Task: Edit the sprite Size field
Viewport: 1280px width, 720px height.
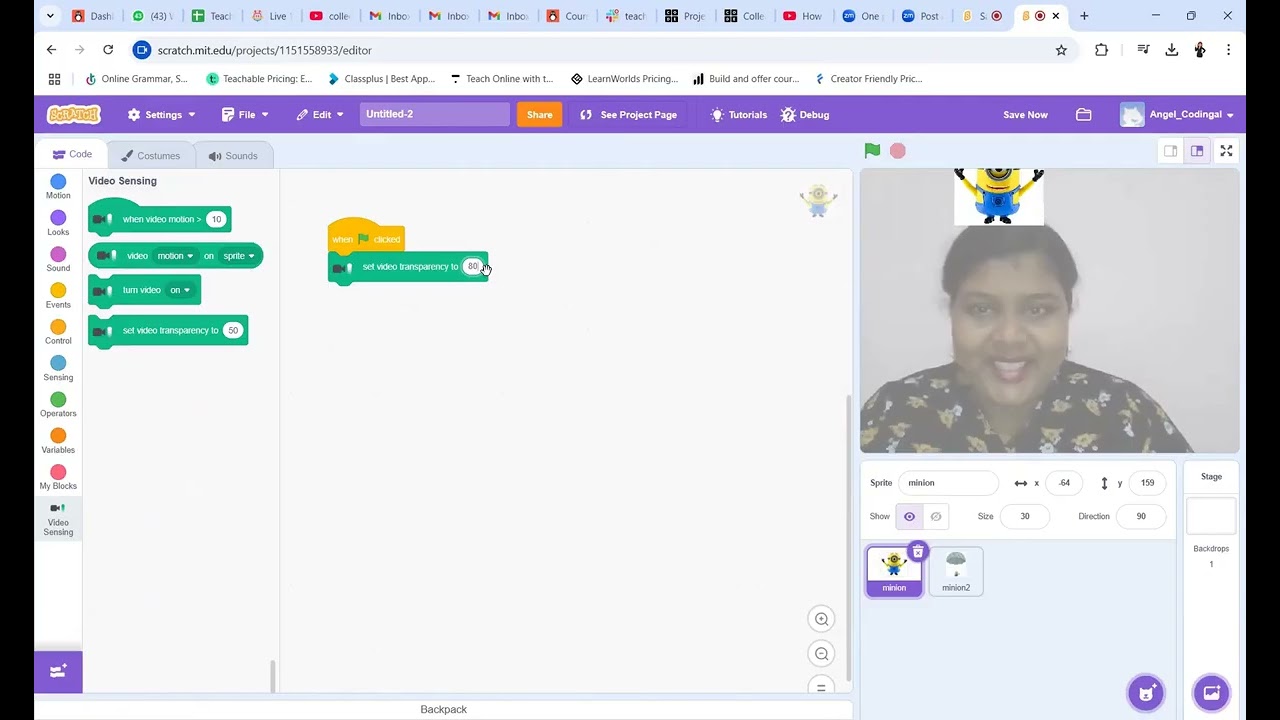Action: coord(1024,516)
